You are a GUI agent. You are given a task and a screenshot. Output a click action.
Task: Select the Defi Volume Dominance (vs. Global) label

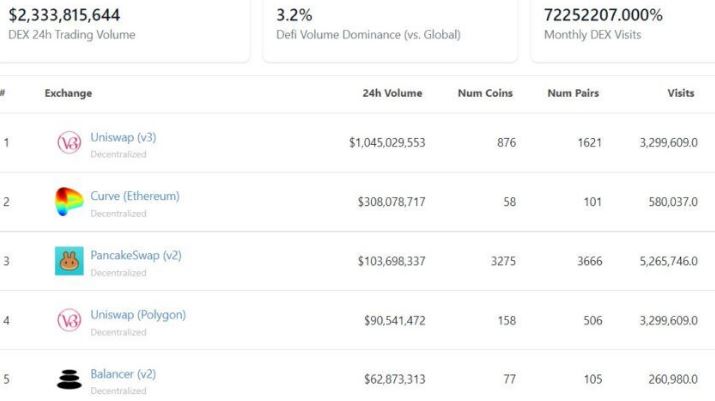[368, 35]
